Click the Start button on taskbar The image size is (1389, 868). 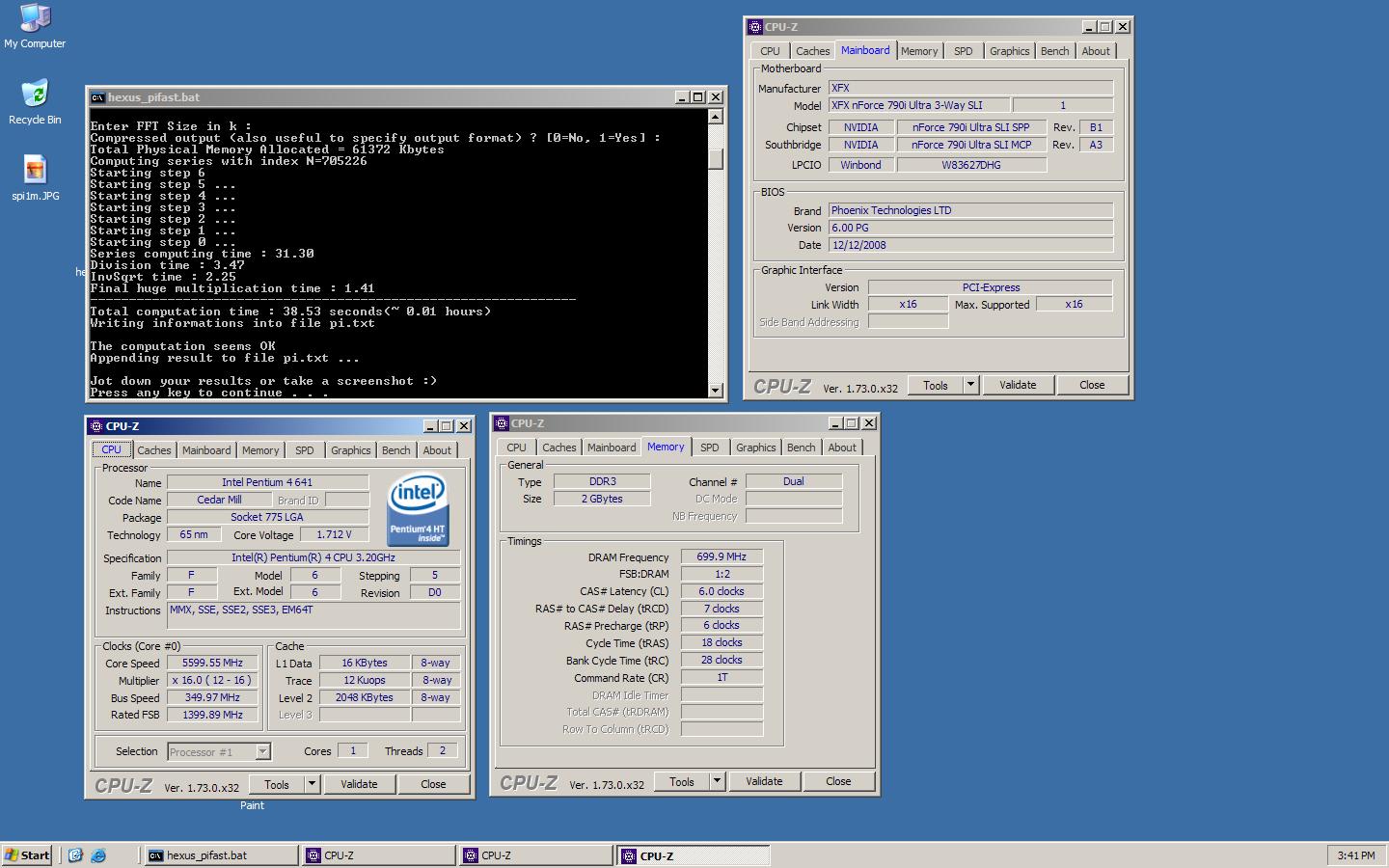27,855
